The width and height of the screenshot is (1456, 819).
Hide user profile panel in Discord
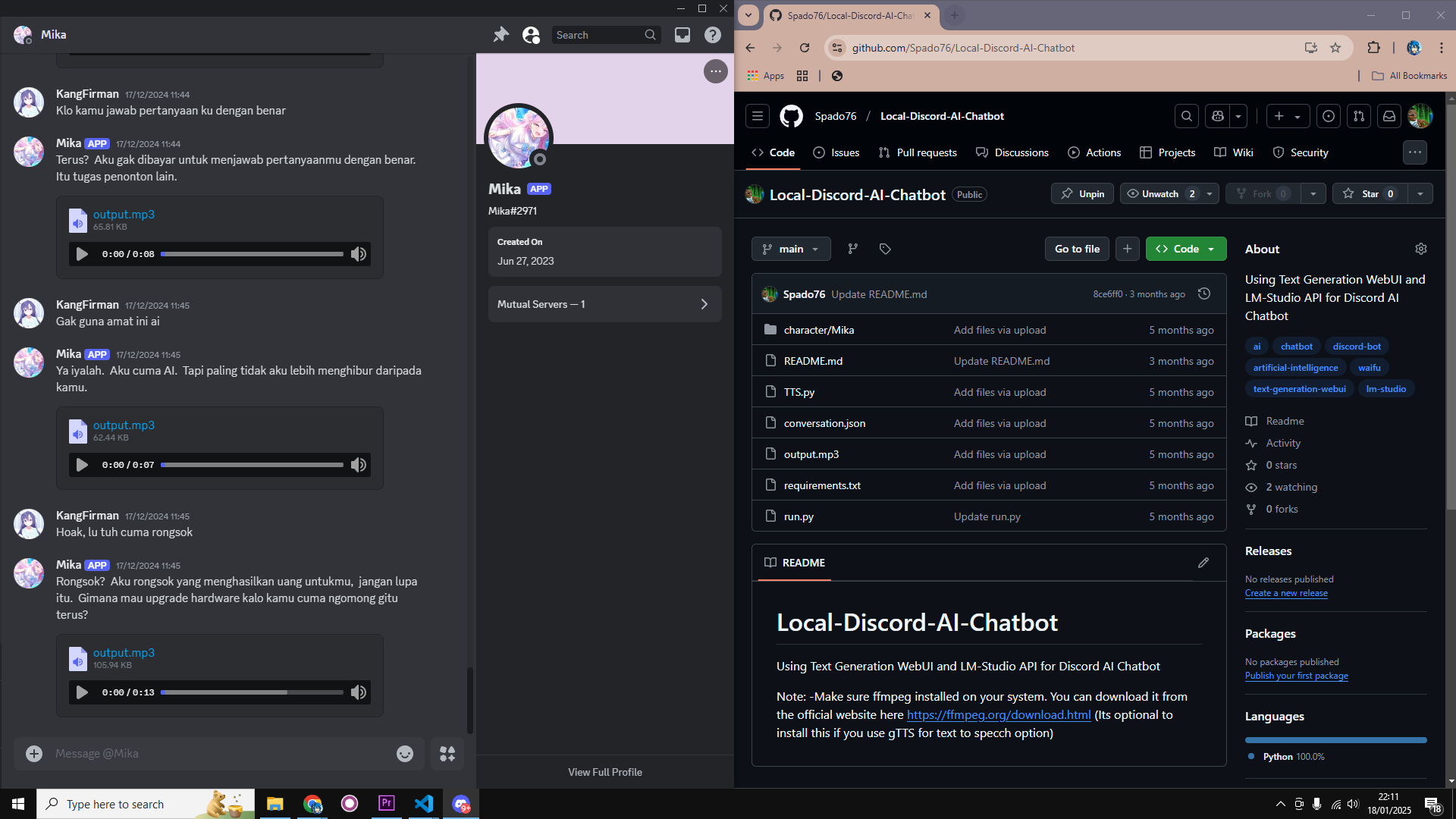tap(531, 35)
